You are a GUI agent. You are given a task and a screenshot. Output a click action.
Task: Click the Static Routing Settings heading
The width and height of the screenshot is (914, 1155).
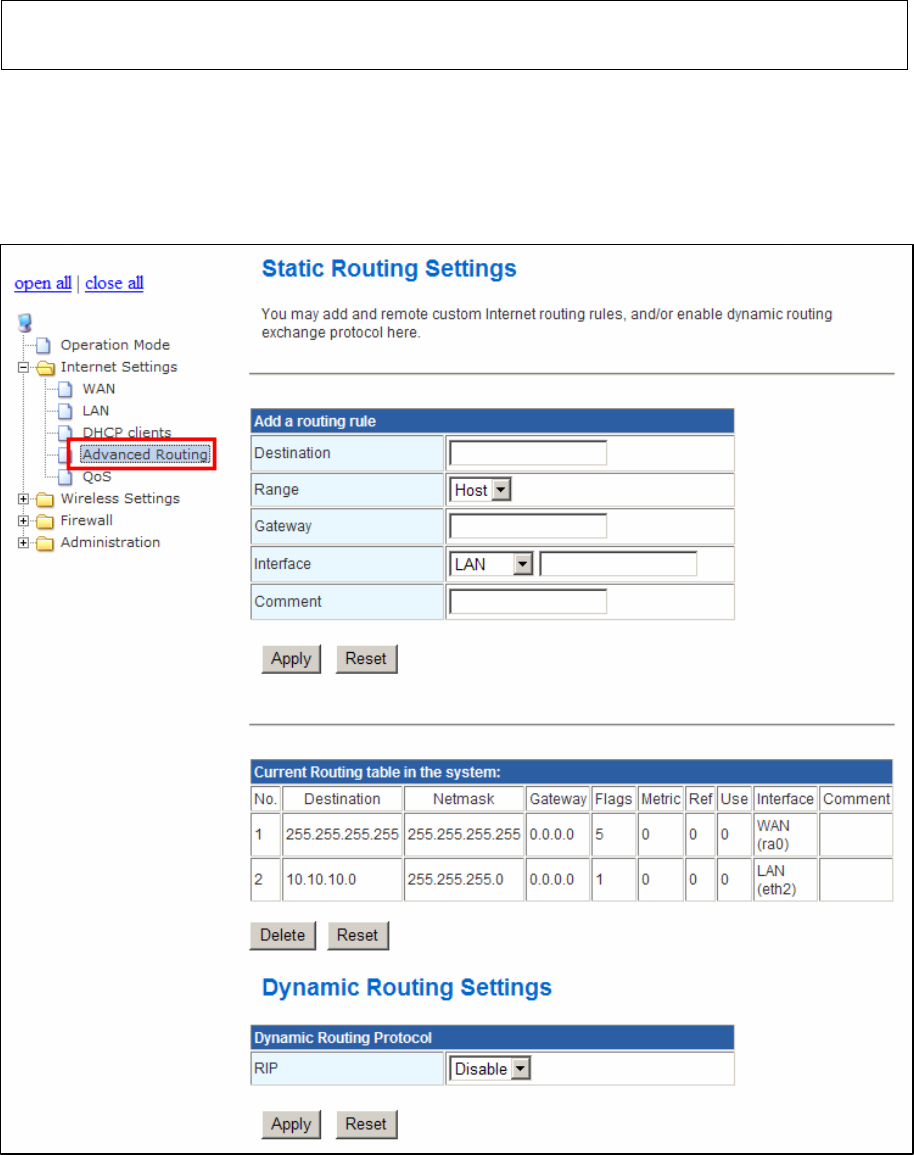coord(389,269)
